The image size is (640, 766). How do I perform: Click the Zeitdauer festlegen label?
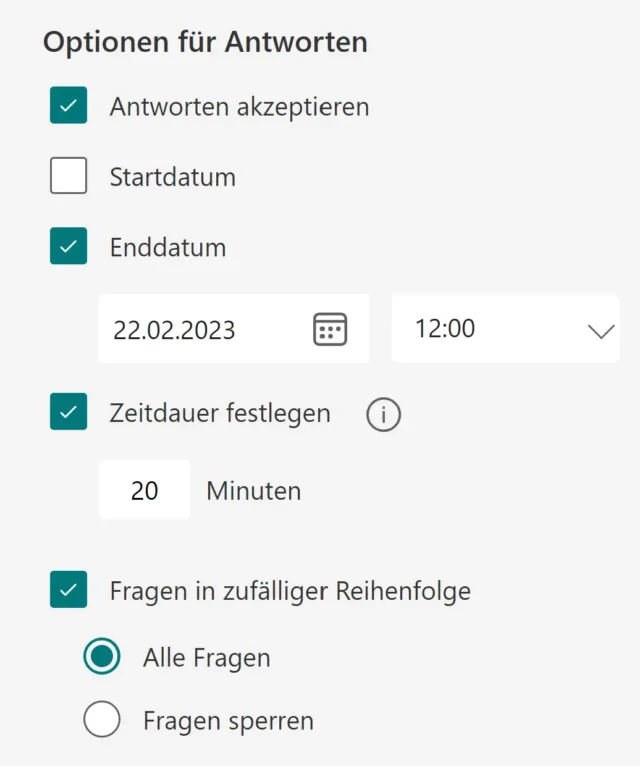click(x=220, y=413)
